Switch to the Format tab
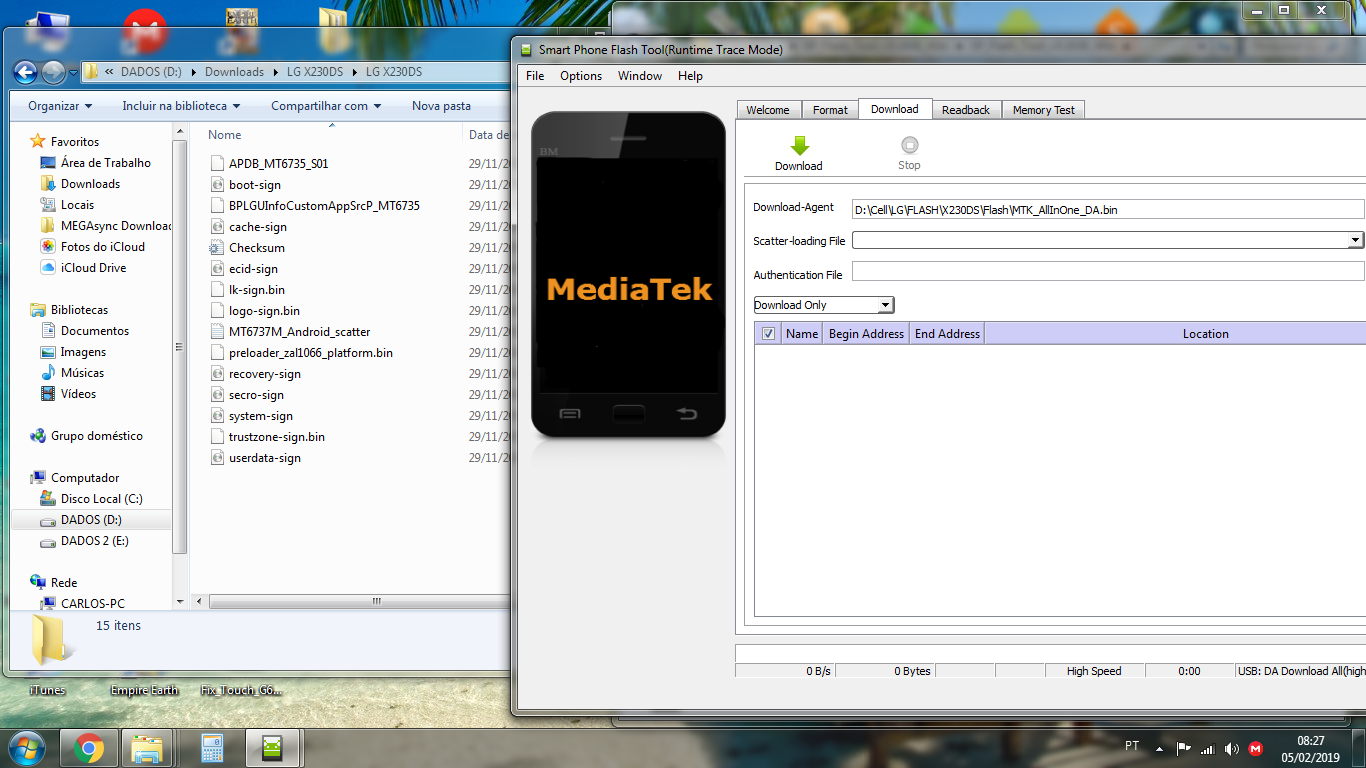1366x768 pixels. [x=830, y=110]
